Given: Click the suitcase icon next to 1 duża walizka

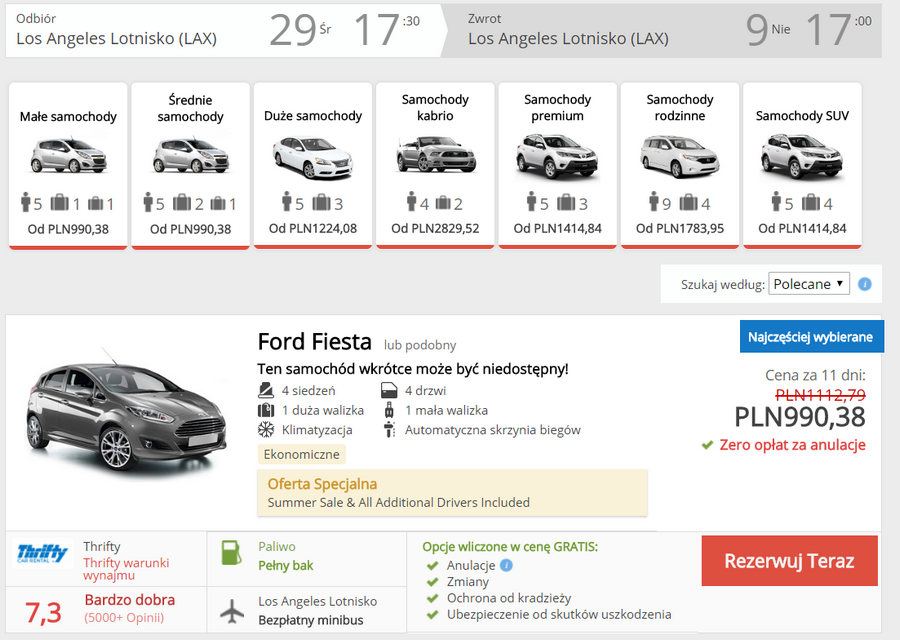Looking at the screenshot, I should 266,410.
